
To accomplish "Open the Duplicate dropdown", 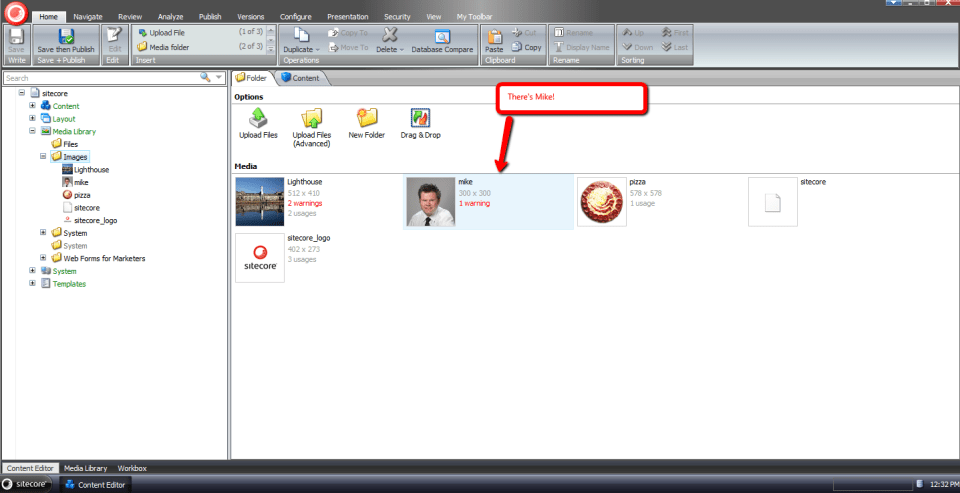I will (300, 49).
